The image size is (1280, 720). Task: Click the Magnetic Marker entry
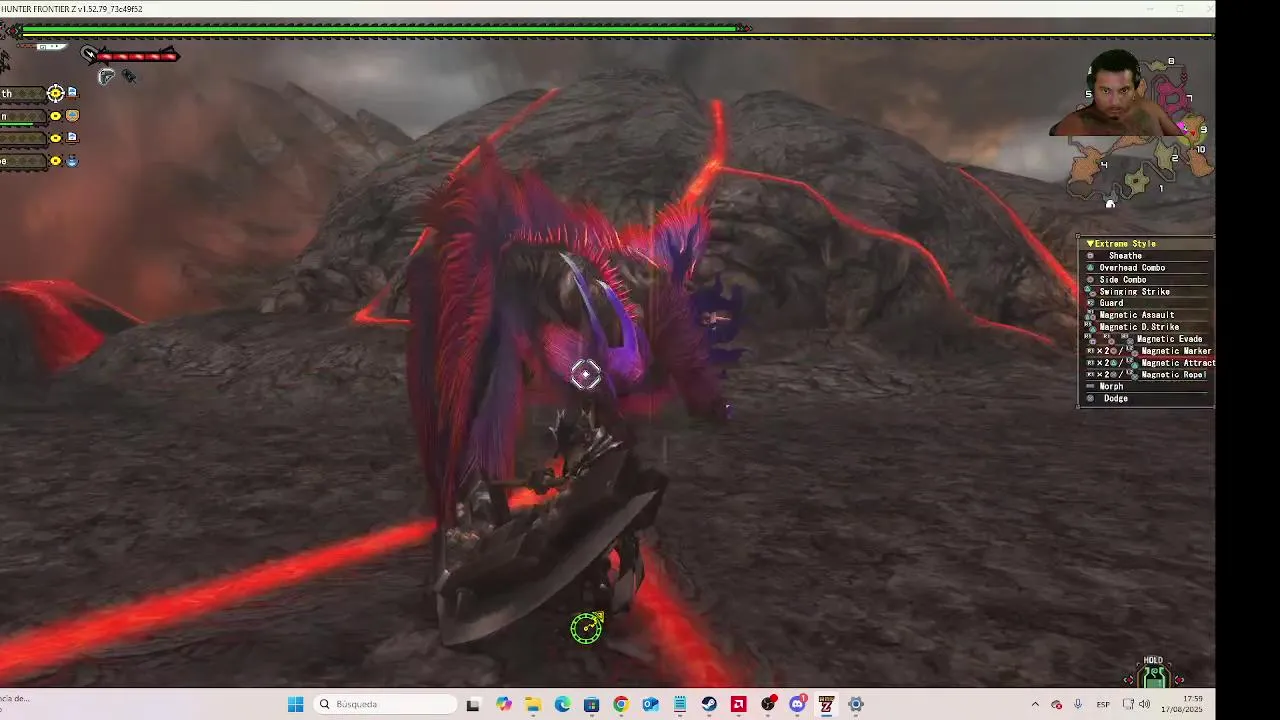(x=1175, y=351)
